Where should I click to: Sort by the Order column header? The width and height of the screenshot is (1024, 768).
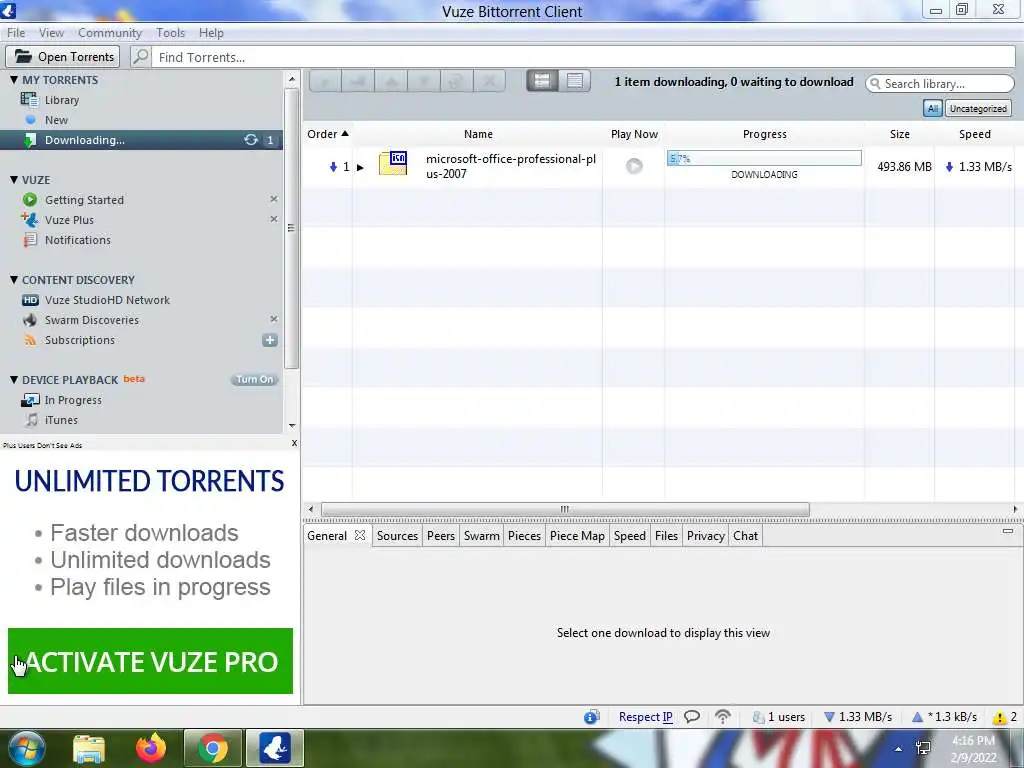click(327, 134)
